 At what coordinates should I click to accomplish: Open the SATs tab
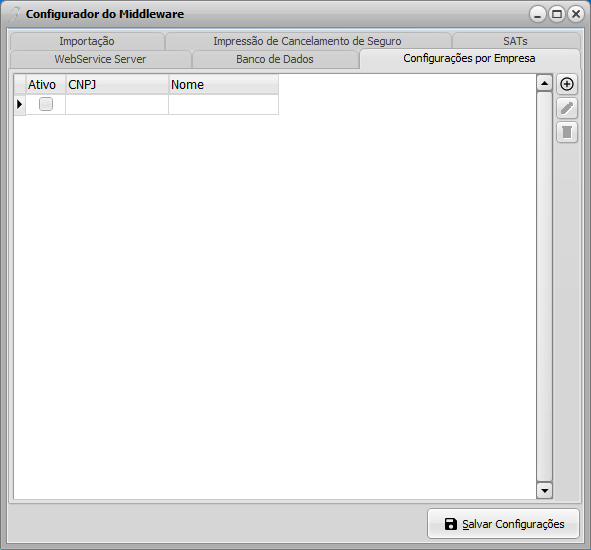(515, 41)
